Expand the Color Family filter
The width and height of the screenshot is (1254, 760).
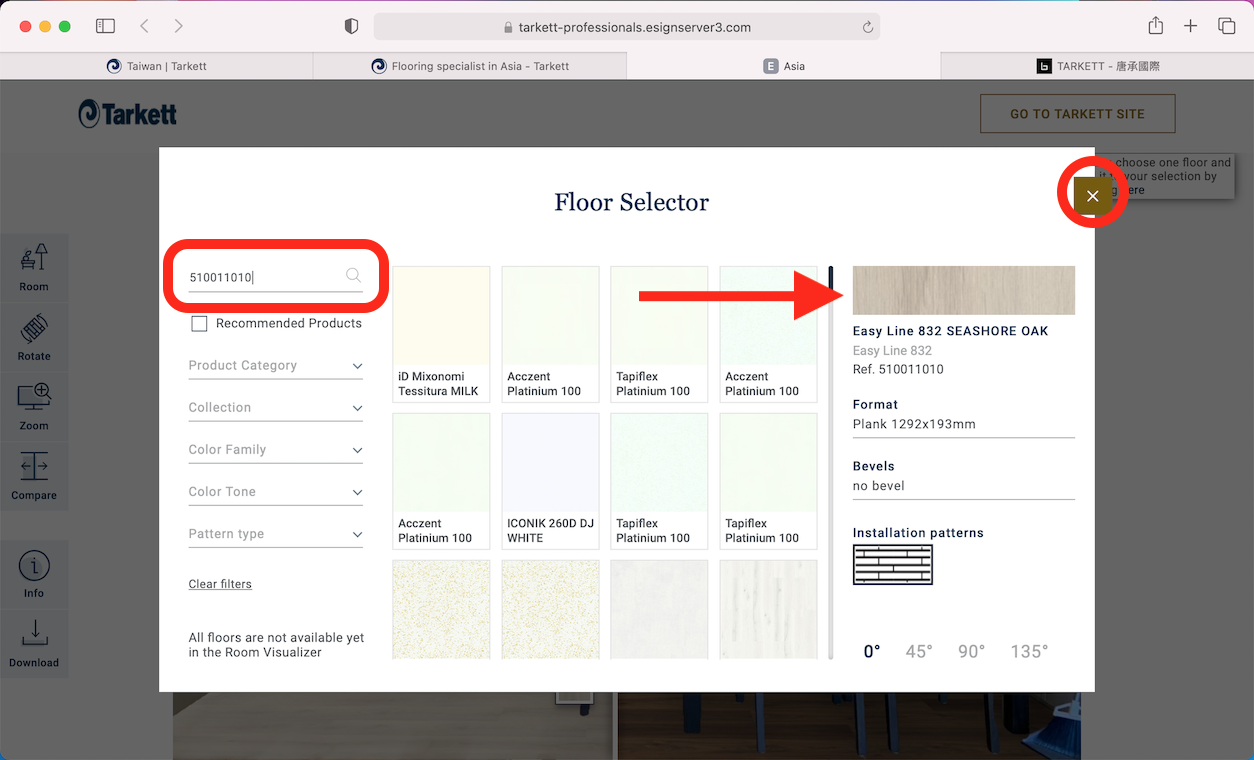tap(275, 450)
